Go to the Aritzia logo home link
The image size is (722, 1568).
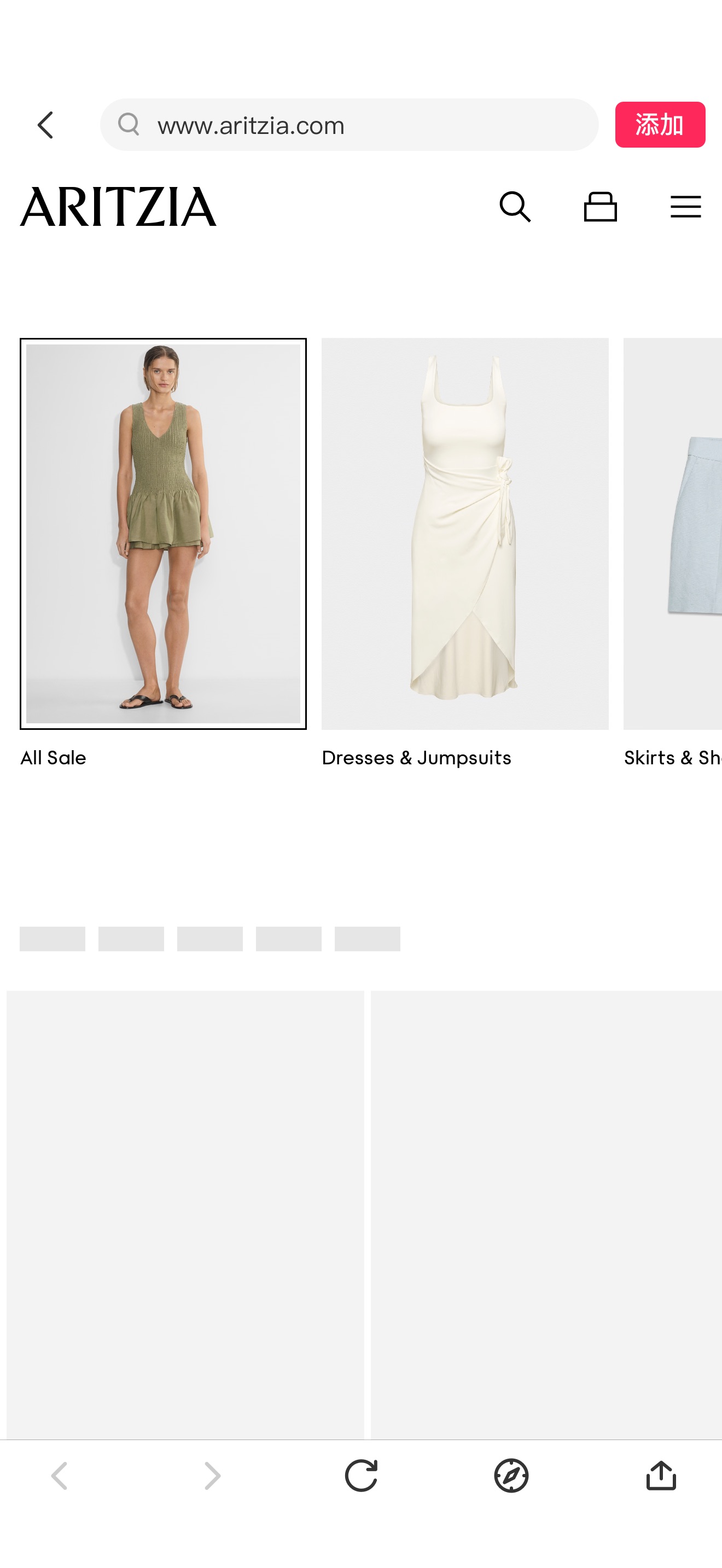coord(118,207)
